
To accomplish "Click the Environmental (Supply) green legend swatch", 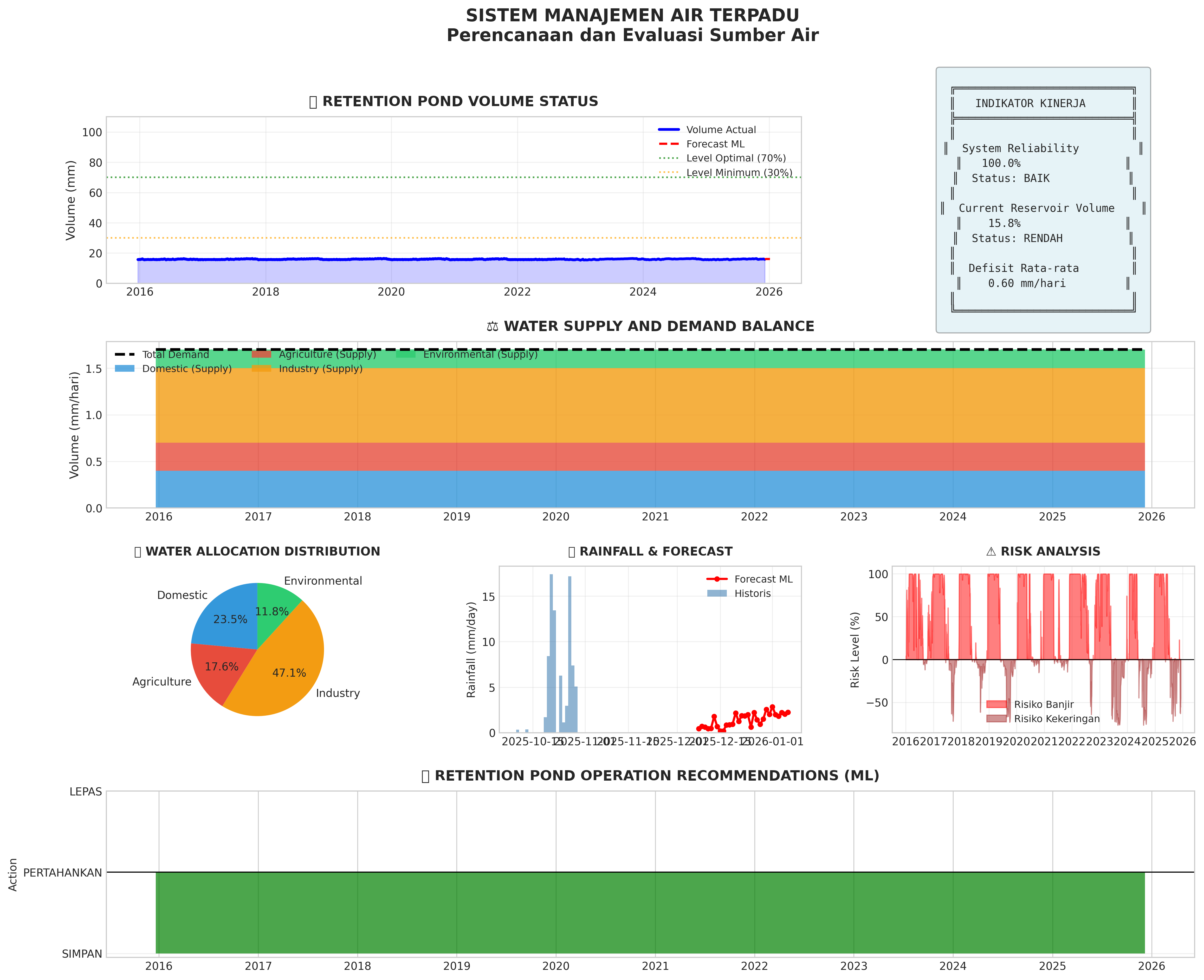I will [x=405, y=355].
